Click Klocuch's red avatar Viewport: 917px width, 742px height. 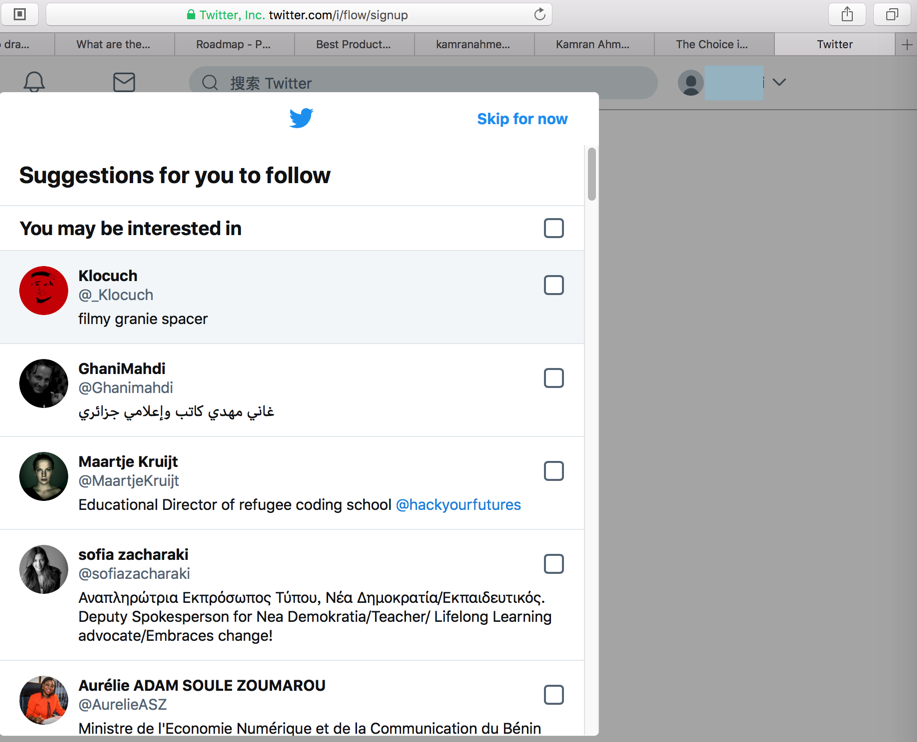[44, 291]
